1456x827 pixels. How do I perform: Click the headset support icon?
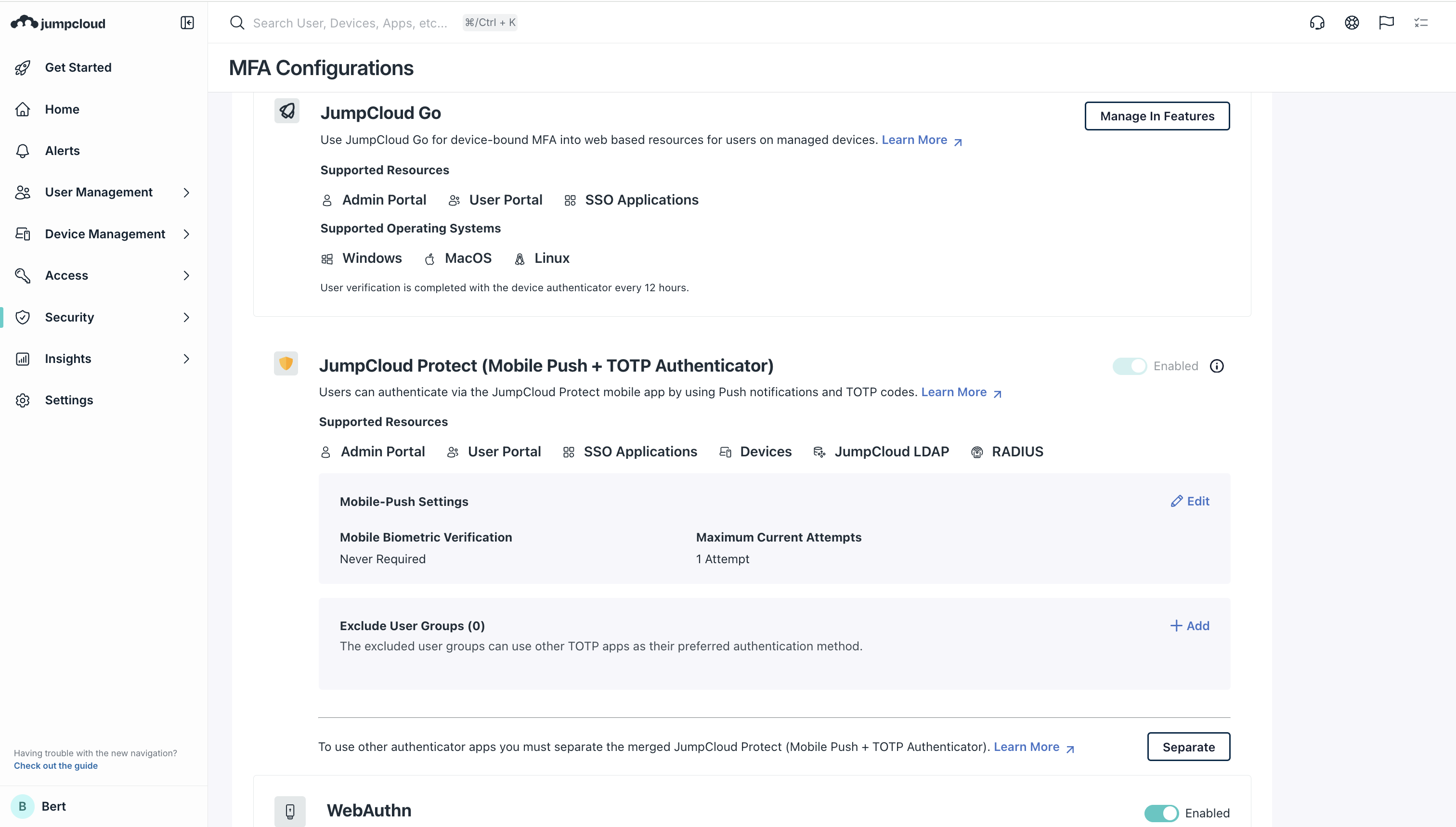[1317, 23]
